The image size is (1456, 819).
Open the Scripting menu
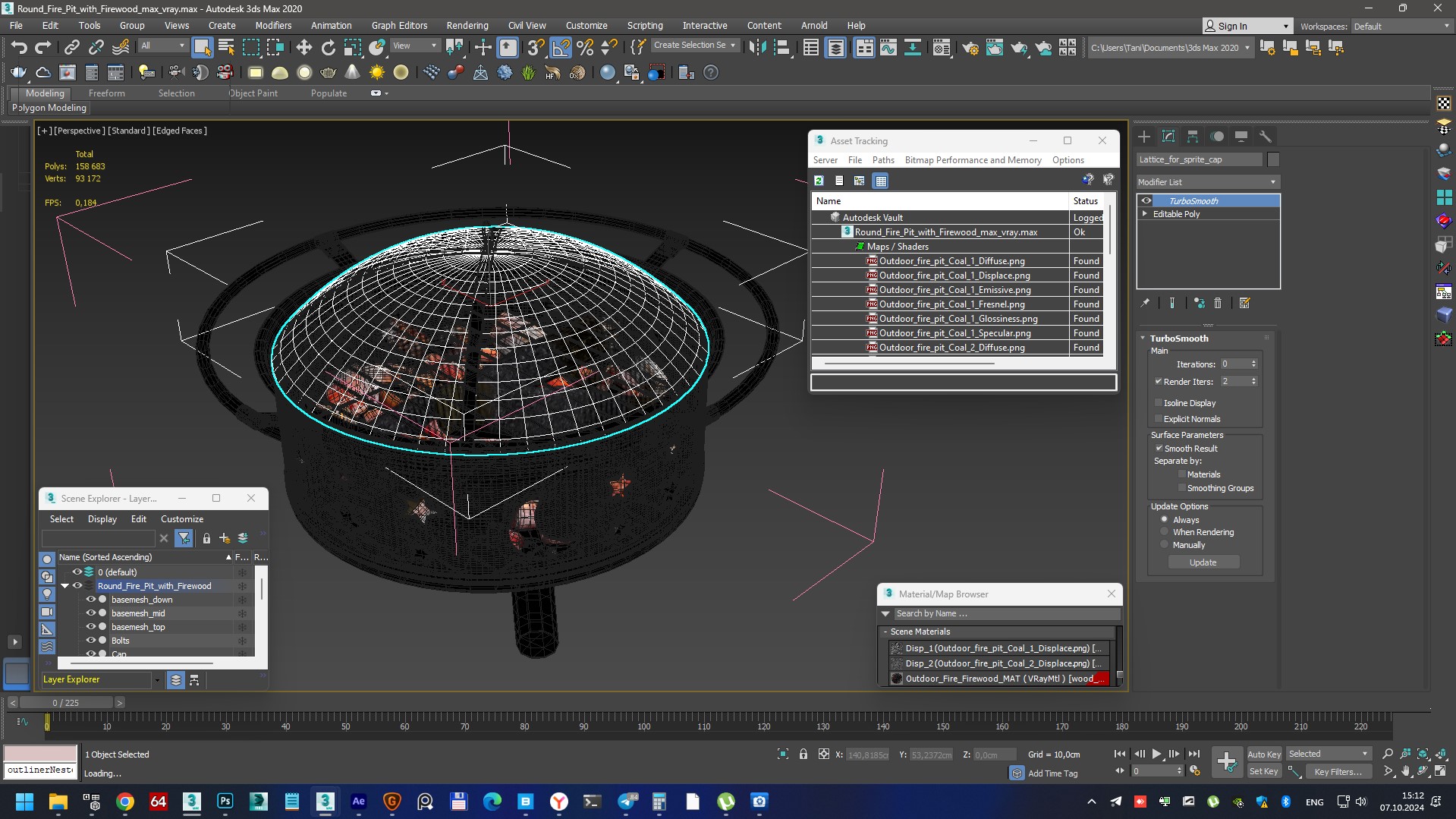pyautogui.click(x=644, y=25)
